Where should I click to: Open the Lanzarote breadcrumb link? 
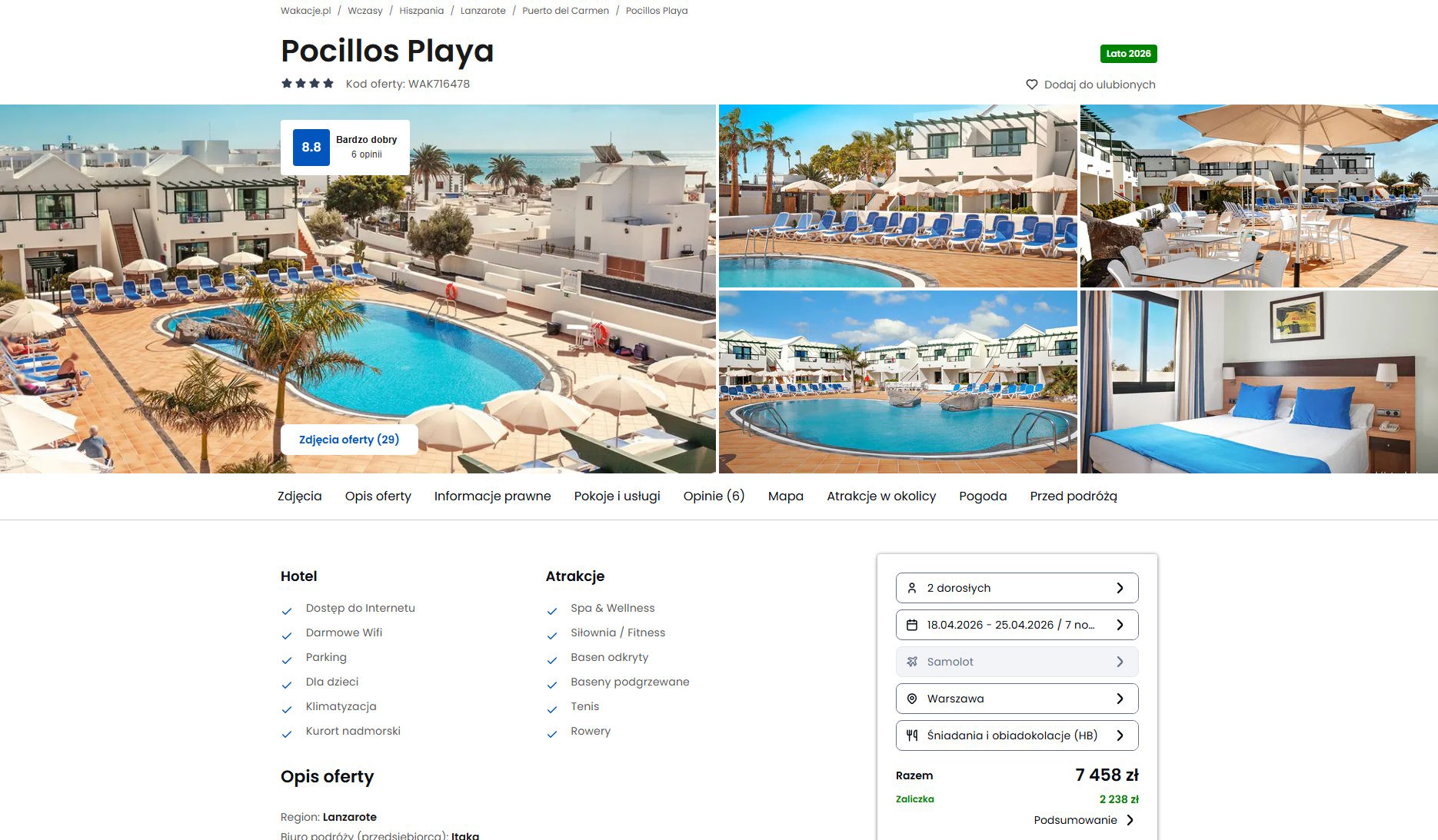[x=483, y=11]
